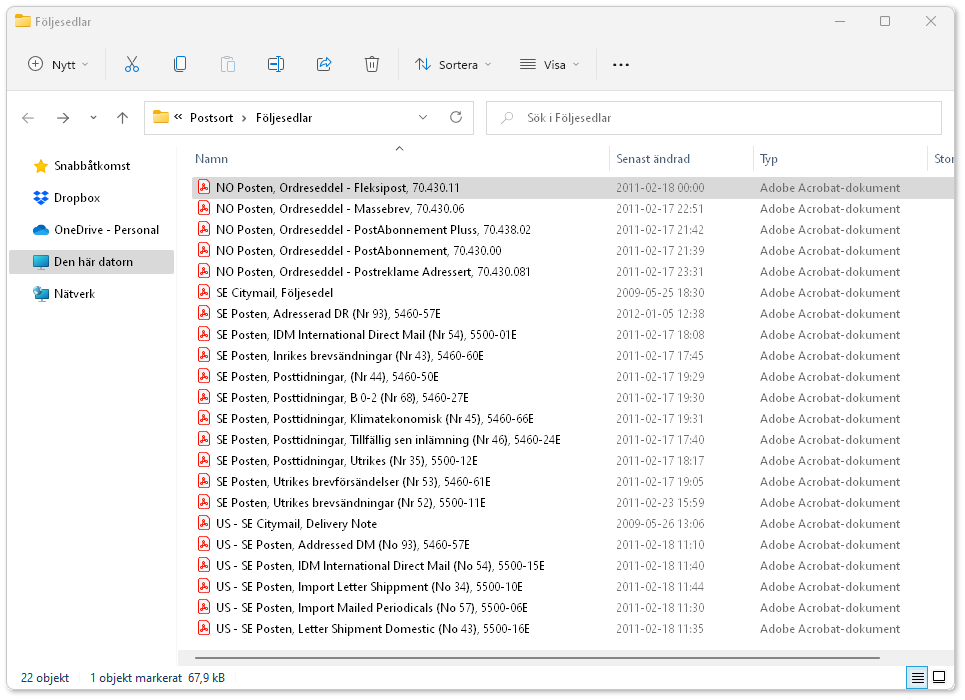The height and width of the screenshot is (700, 965).
Task: Click the Delete trash can icon
Action: [x=372, y=65]
